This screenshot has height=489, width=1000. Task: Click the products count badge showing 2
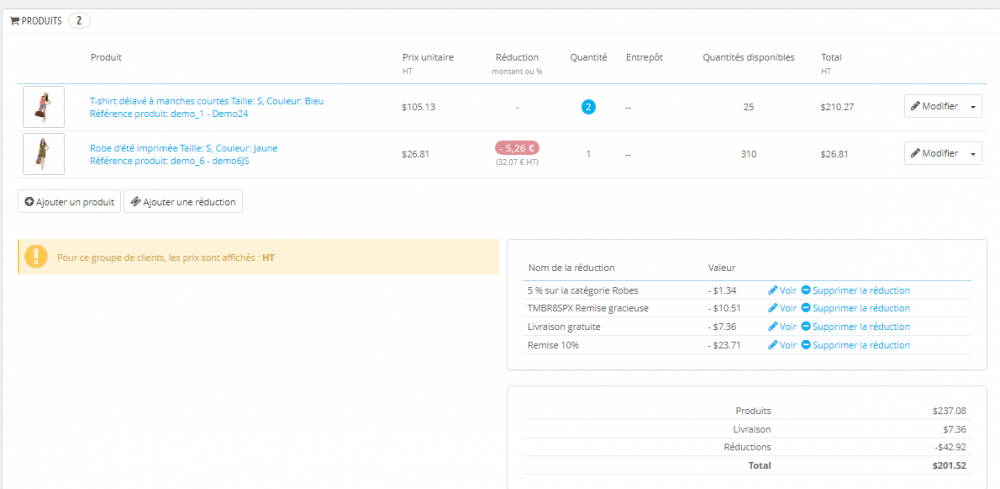pyautogui.click(x=79, y=21)
